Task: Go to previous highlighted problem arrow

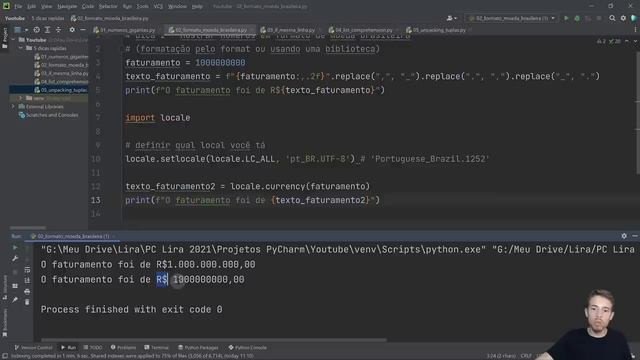Action: coord(627,41)
